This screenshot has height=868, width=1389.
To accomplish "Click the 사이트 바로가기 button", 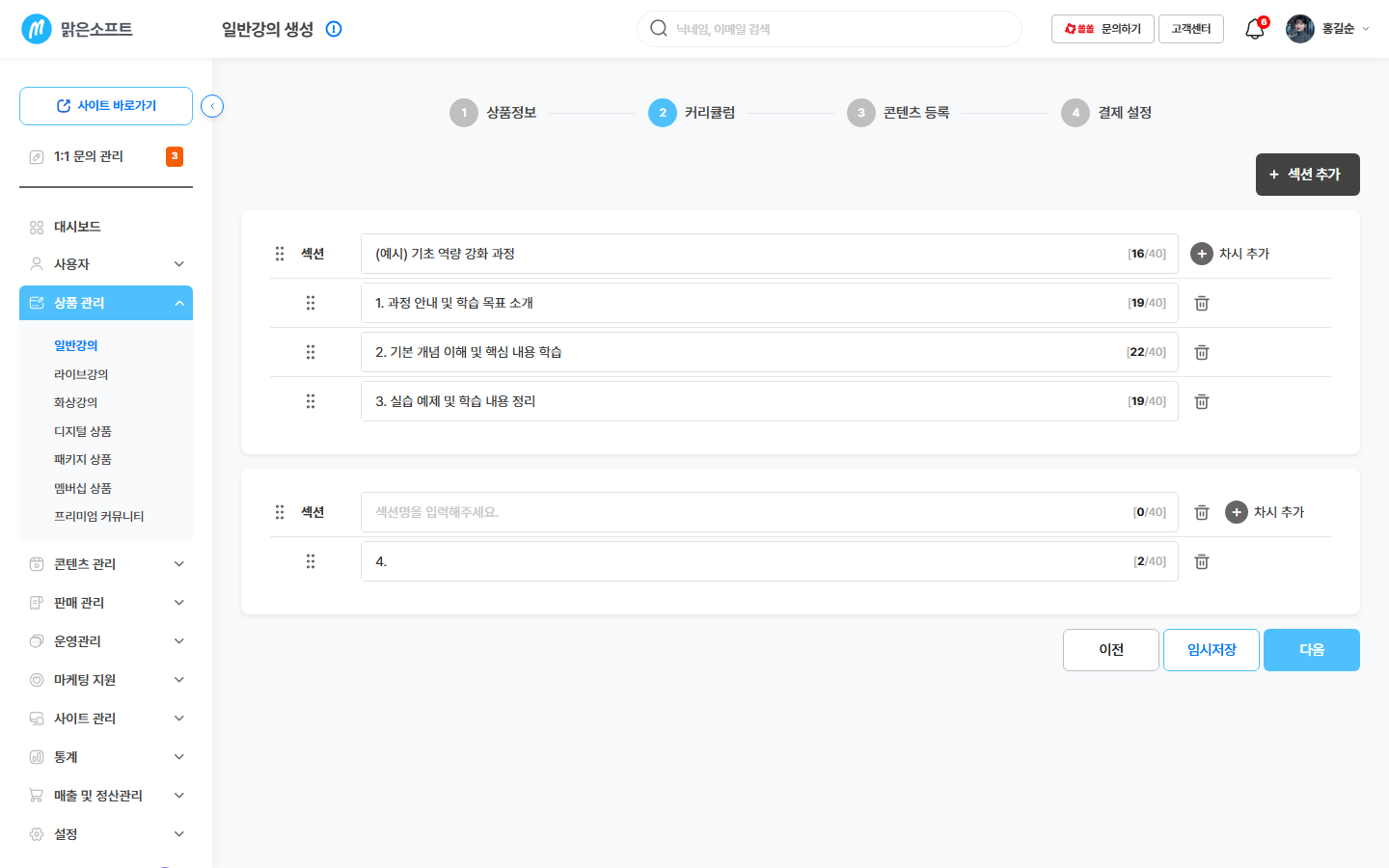I will point(106,106).
